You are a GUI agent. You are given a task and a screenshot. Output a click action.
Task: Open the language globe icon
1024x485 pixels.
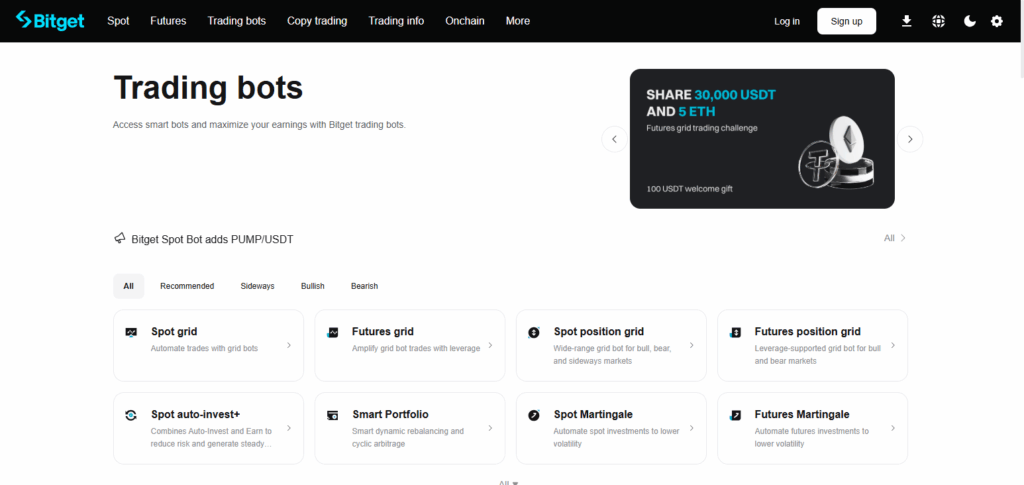point(938,22)
